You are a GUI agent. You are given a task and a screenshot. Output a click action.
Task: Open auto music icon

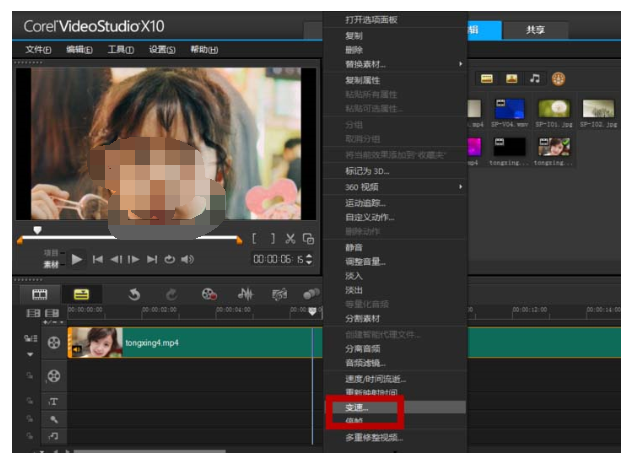280,295
